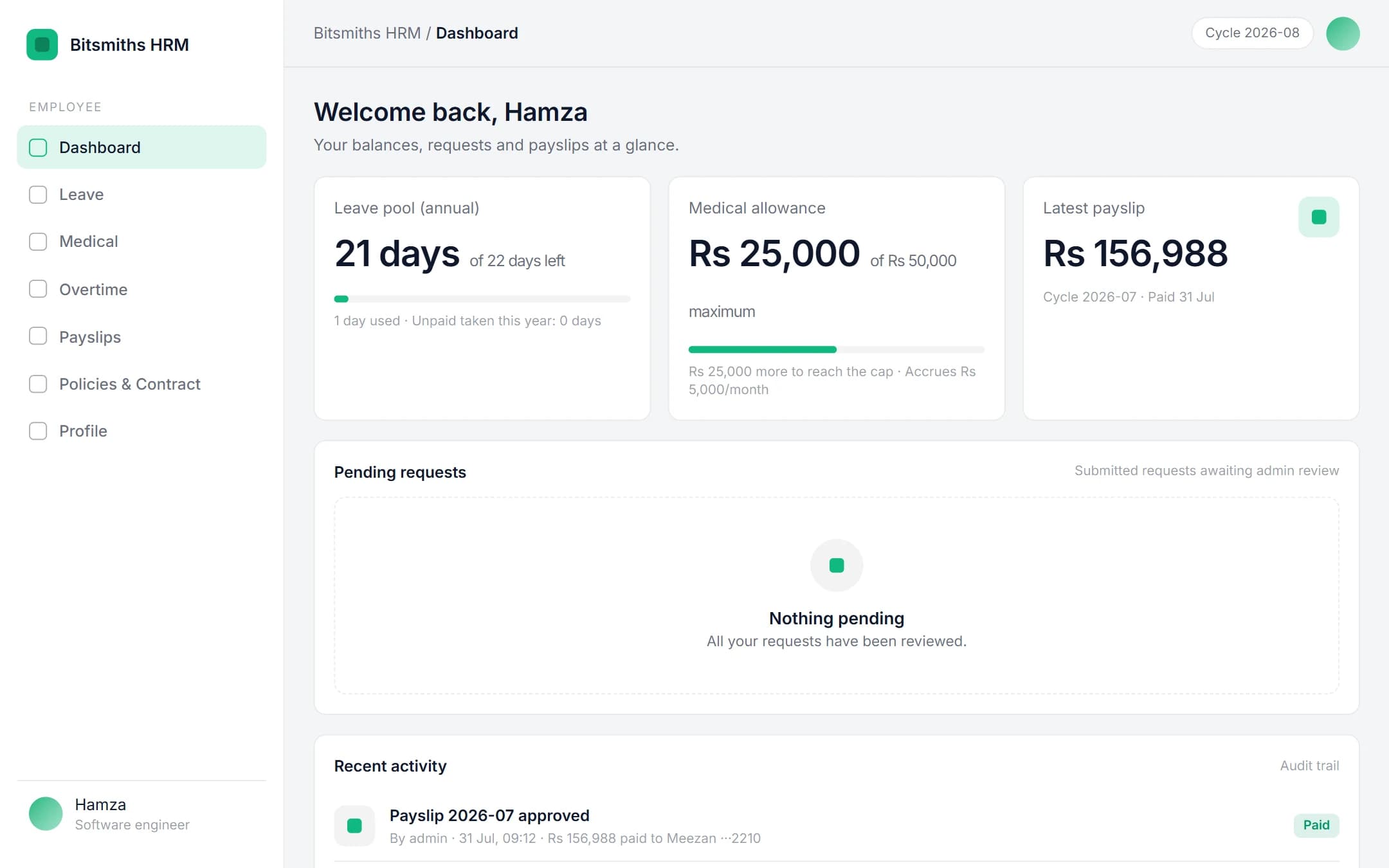Screen dimensions: 1389x868
Task: Click the Cycle 2026-08 pill
Action: click(x=1252, y=33)
